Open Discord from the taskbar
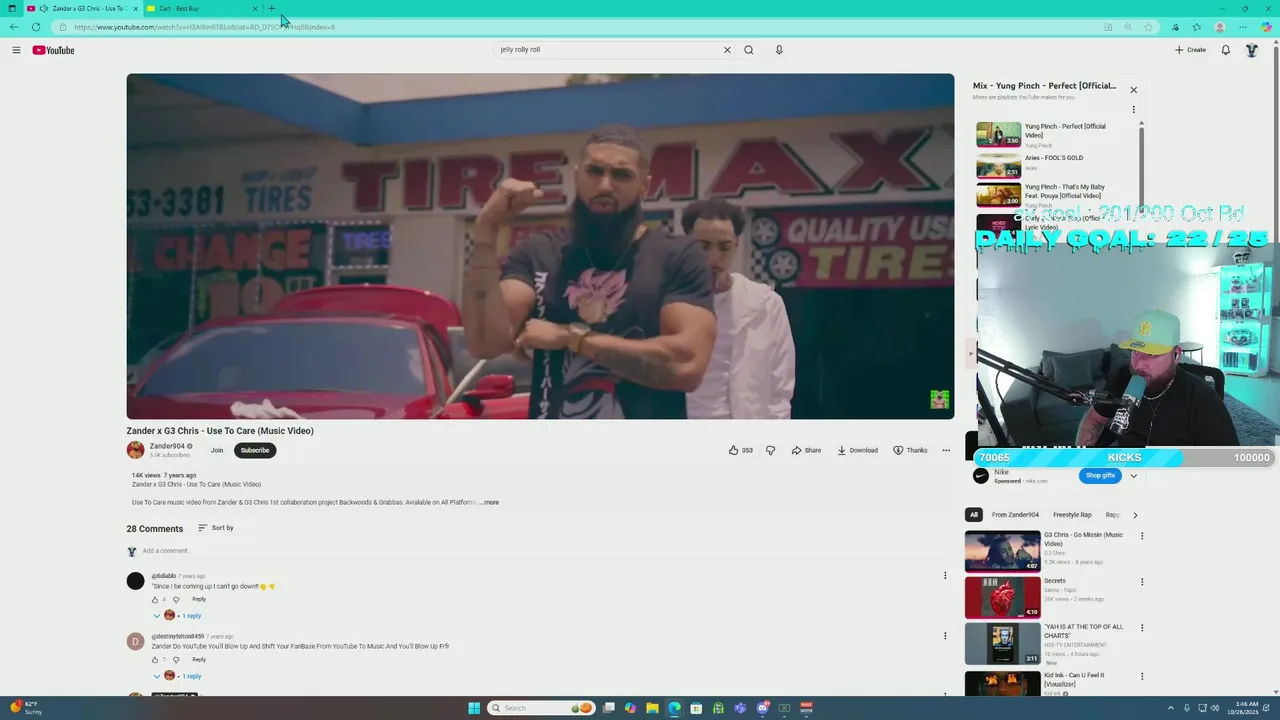1280x720 pixels. 762,708
